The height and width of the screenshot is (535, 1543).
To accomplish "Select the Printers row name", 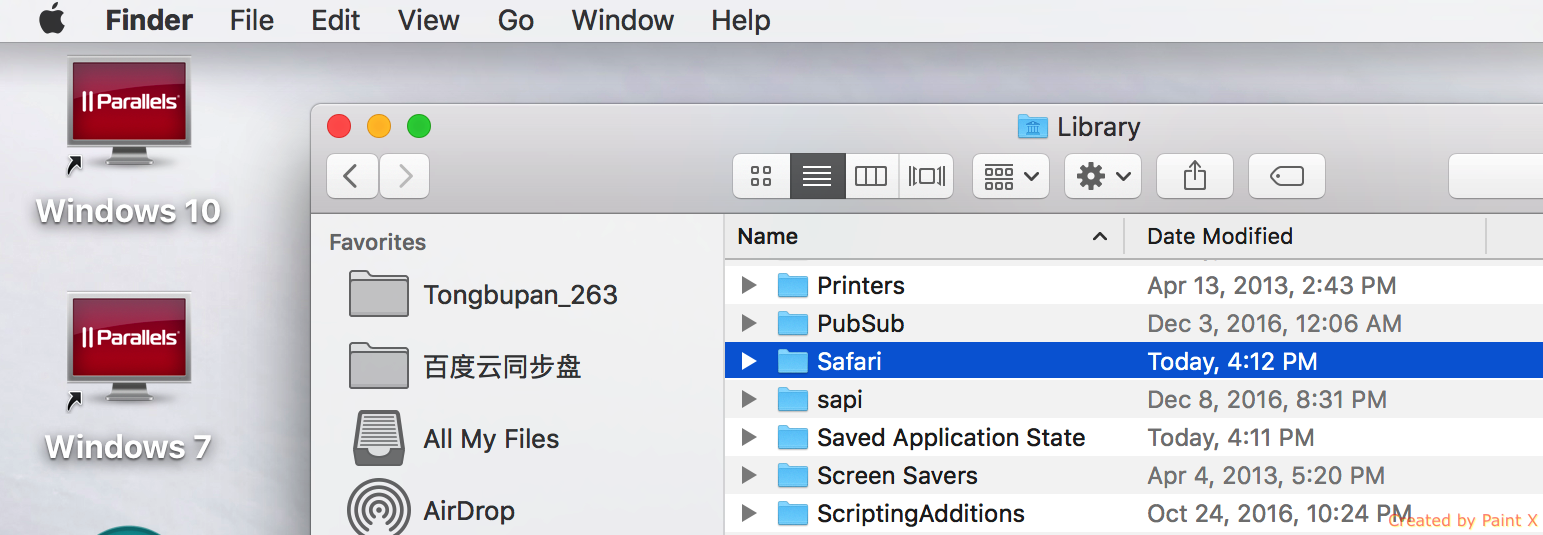I will (x=861, y=286).
